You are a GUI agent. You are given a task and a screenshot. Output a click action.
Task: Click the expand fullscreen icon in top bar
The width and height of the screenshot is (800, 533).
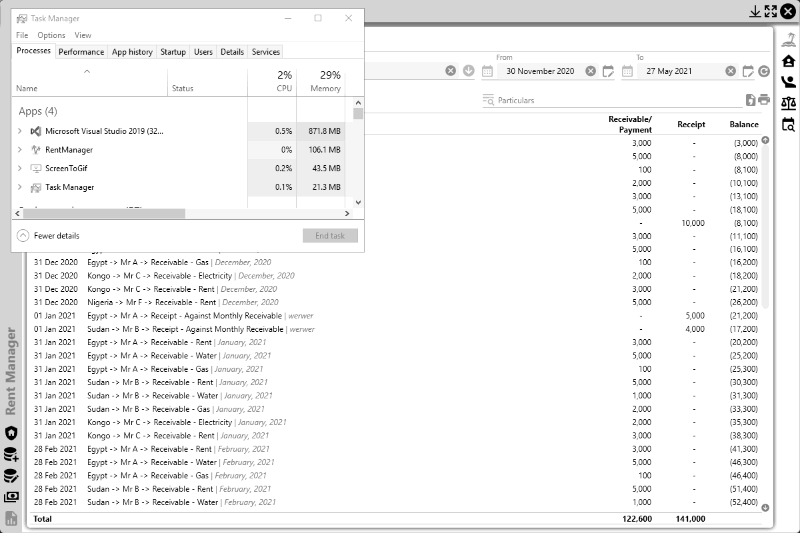coord(771,11)
